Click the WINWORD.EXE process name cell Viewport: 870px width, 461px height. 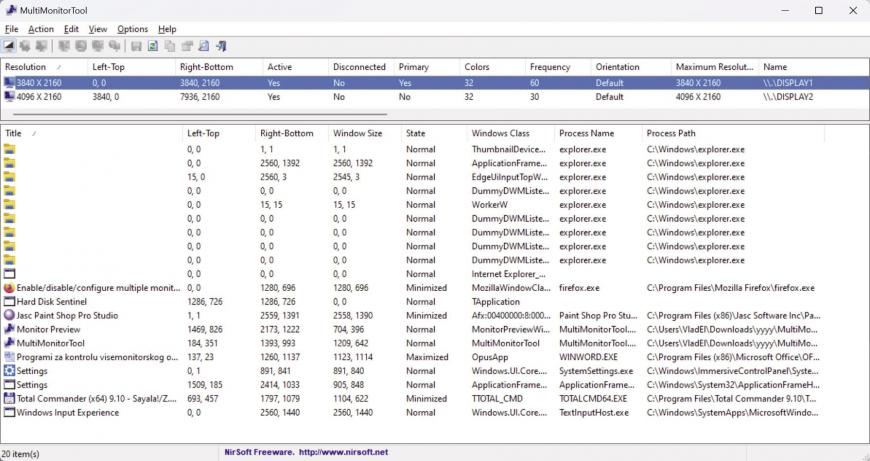tap(590, 357)
